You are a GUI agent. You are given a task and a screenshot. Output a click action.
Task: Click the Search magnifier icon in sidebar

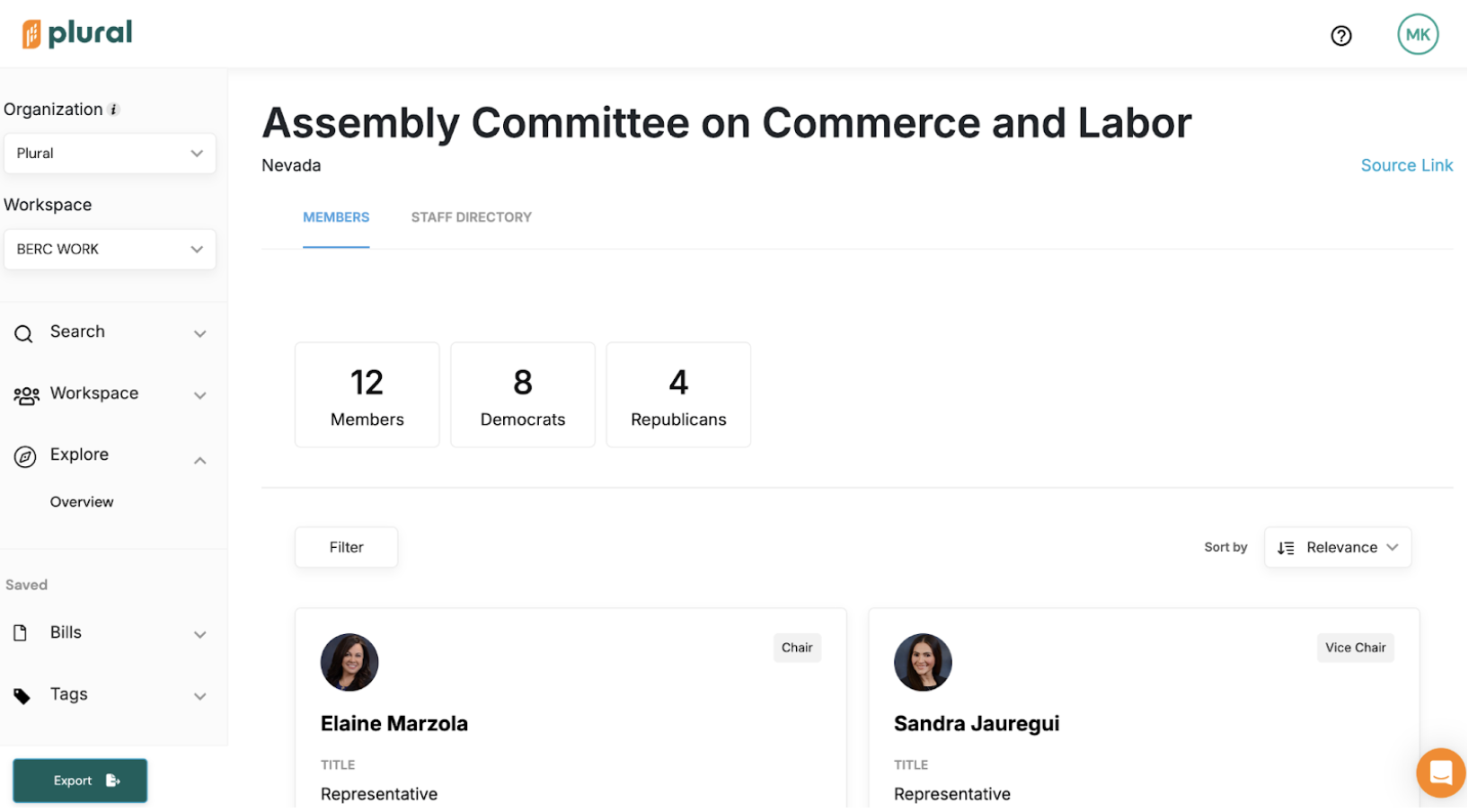pos(23,334)
